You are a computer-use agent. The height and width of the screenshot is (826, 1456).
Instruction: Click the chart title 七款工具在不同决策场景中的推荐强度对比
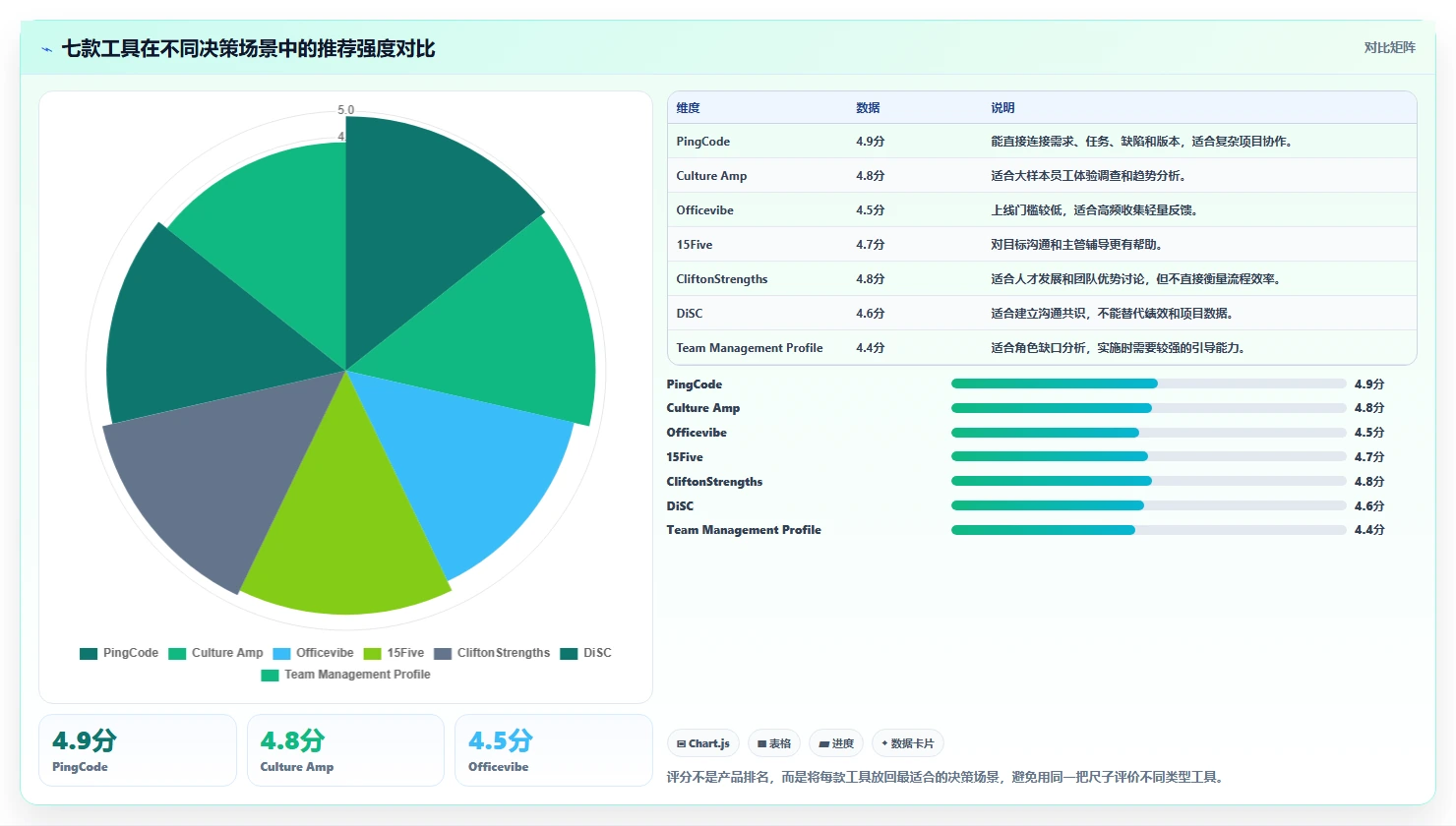[x=248, y=48]
